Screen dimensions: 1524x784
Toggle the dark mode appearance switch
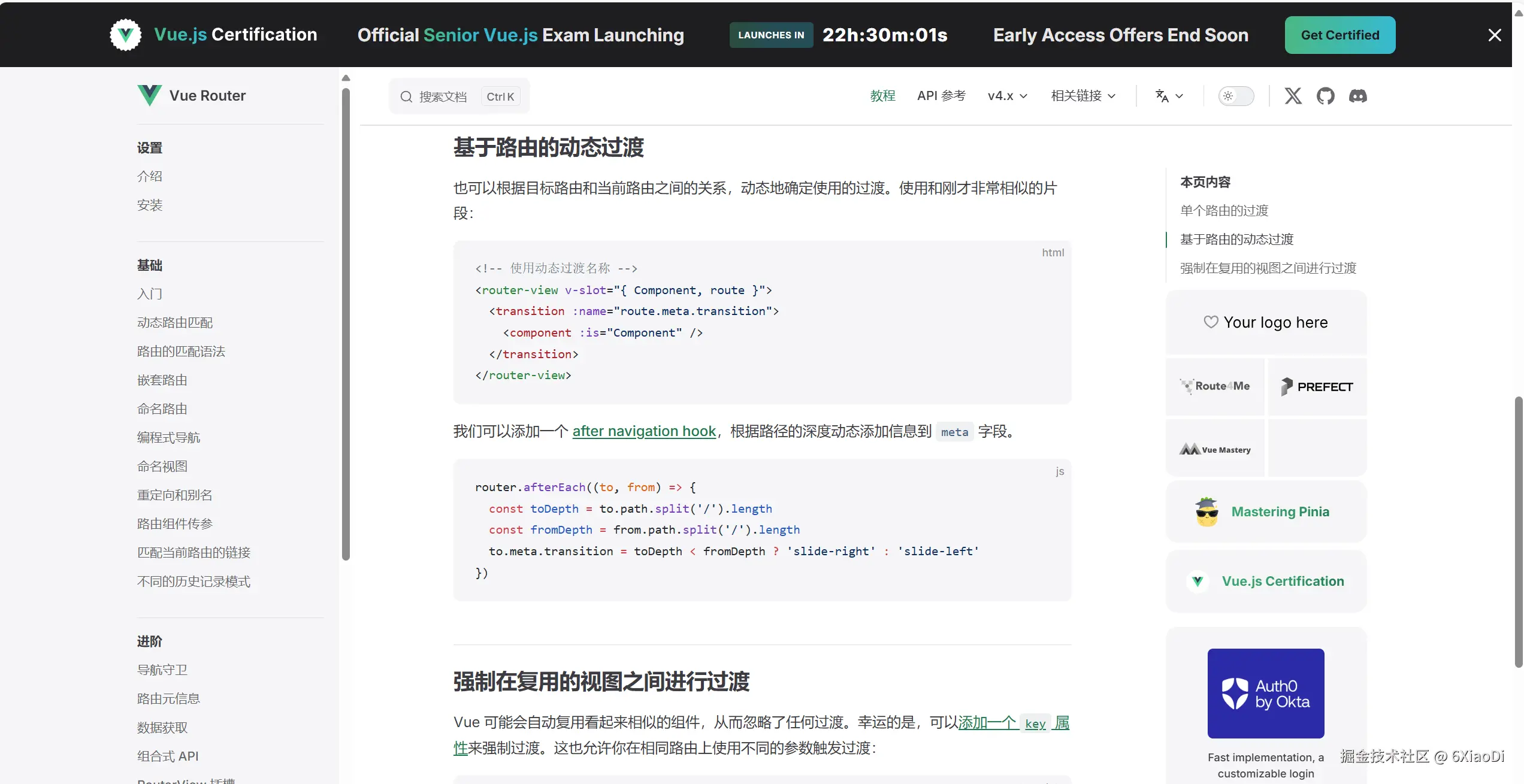pos(1235,96)
